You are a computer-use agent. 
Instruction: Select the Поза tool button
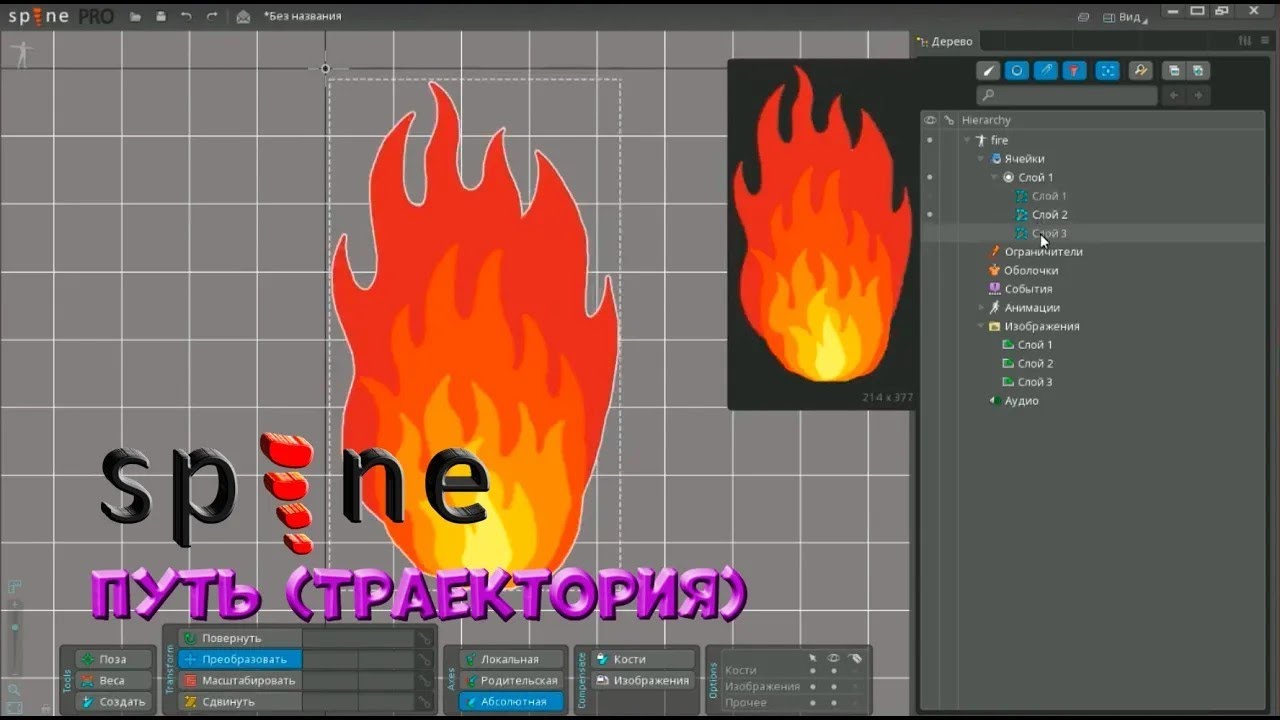click(114, 659)
